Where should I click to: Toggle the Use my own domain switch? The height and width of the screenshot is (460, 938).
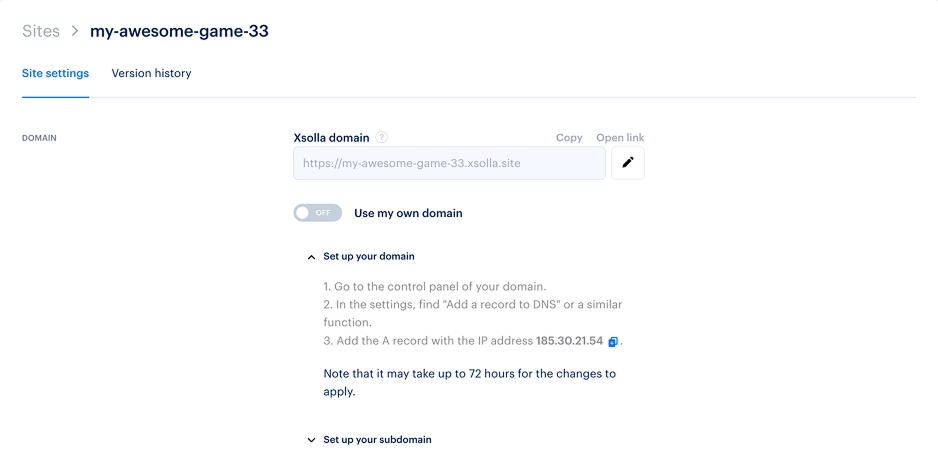pos(318,213)
